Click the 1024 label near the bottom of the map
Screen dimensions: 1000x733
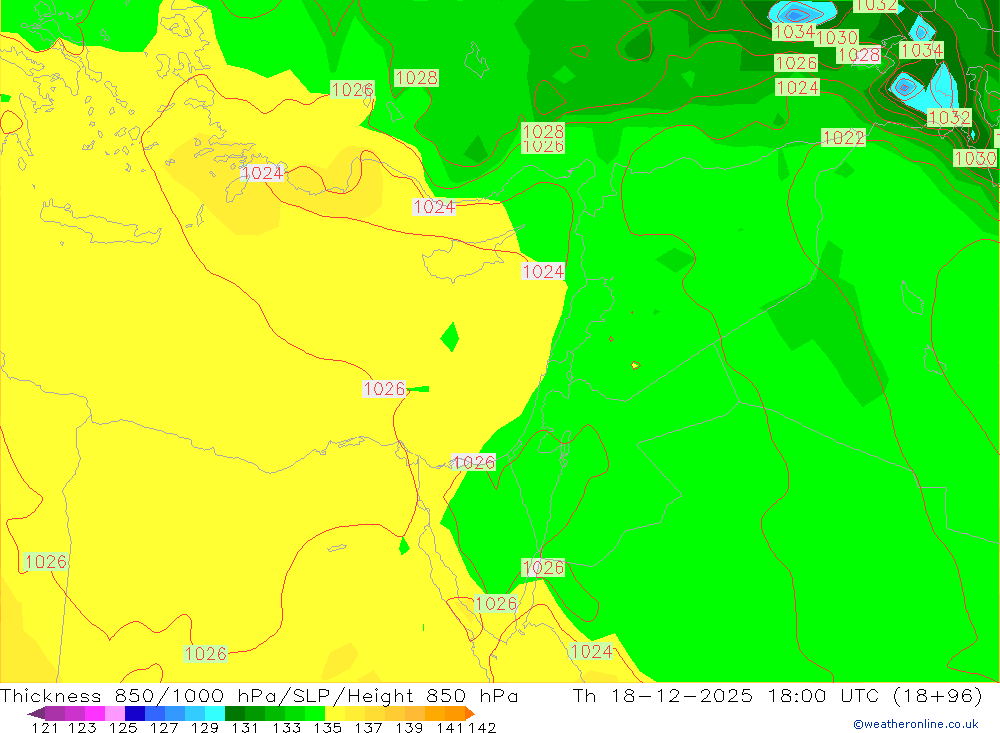[x=592, y=651]
